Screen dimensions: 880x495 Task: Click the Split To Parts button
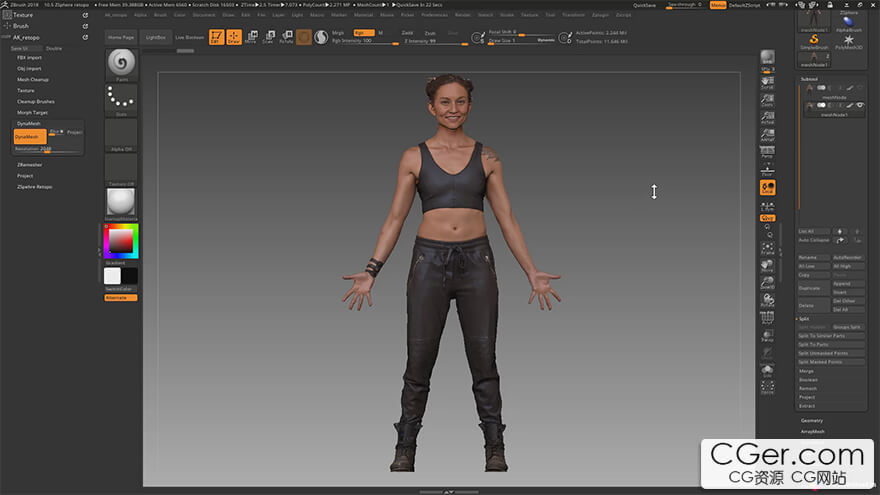[x=831, y=345]
